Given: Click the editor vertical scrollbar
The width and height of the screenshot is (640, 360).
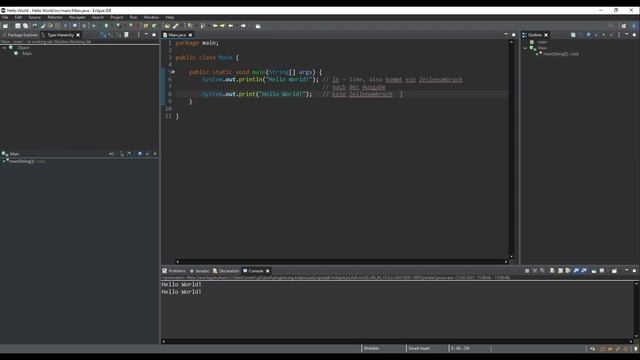Looking at the screenshot, I should point(511,149).
